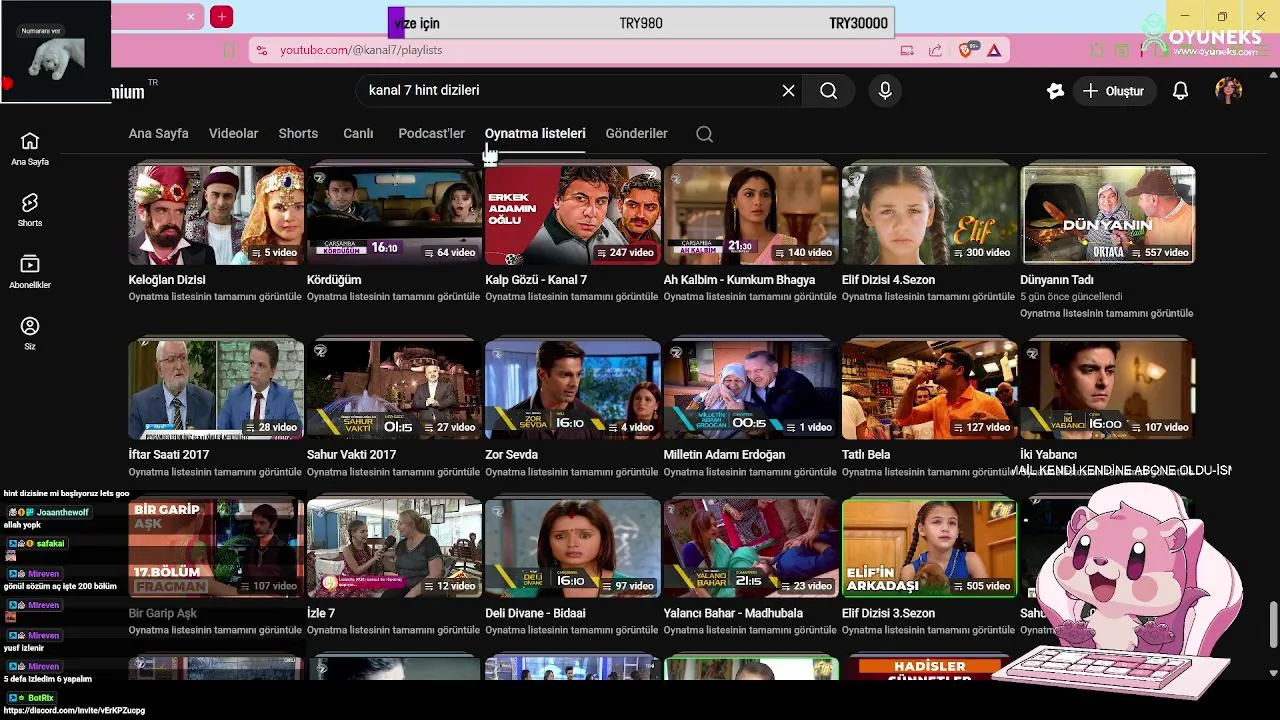Click the share icon in the address bar
The width and height of the screenshot is (1280, 720).
[x=935, y=50]
